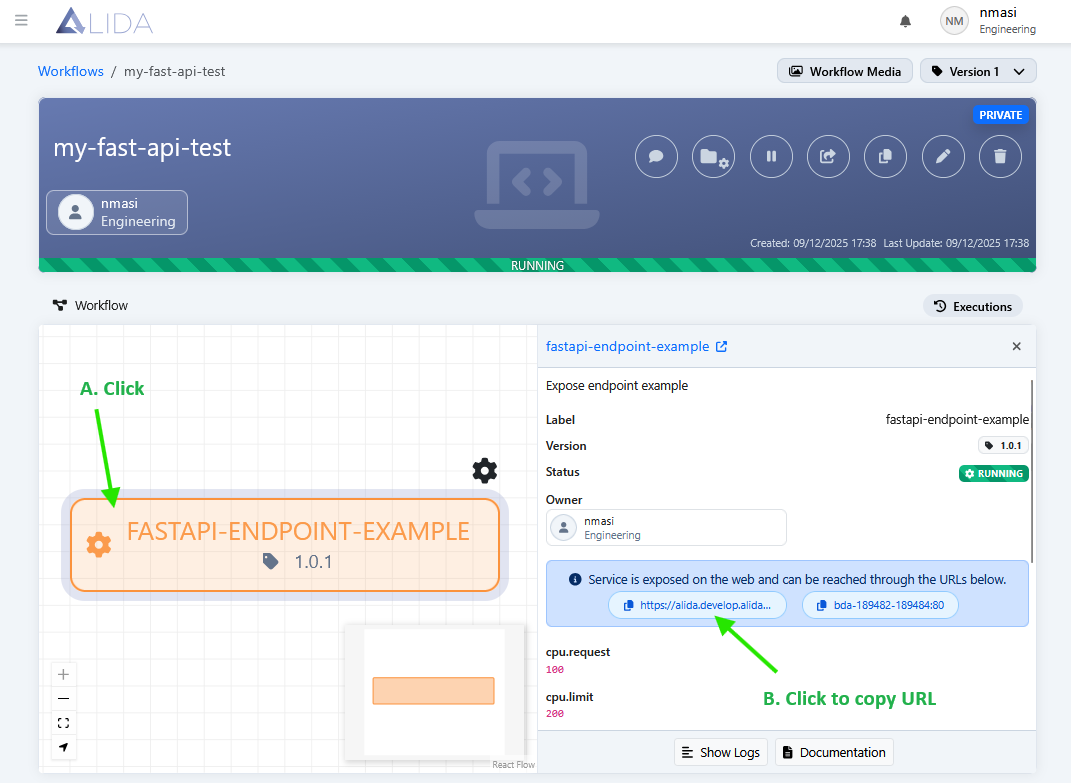Select the FASTAPI-ENDPOINT-EXAMPLE node
The image size is (1071, 783).
coord(285,545)
